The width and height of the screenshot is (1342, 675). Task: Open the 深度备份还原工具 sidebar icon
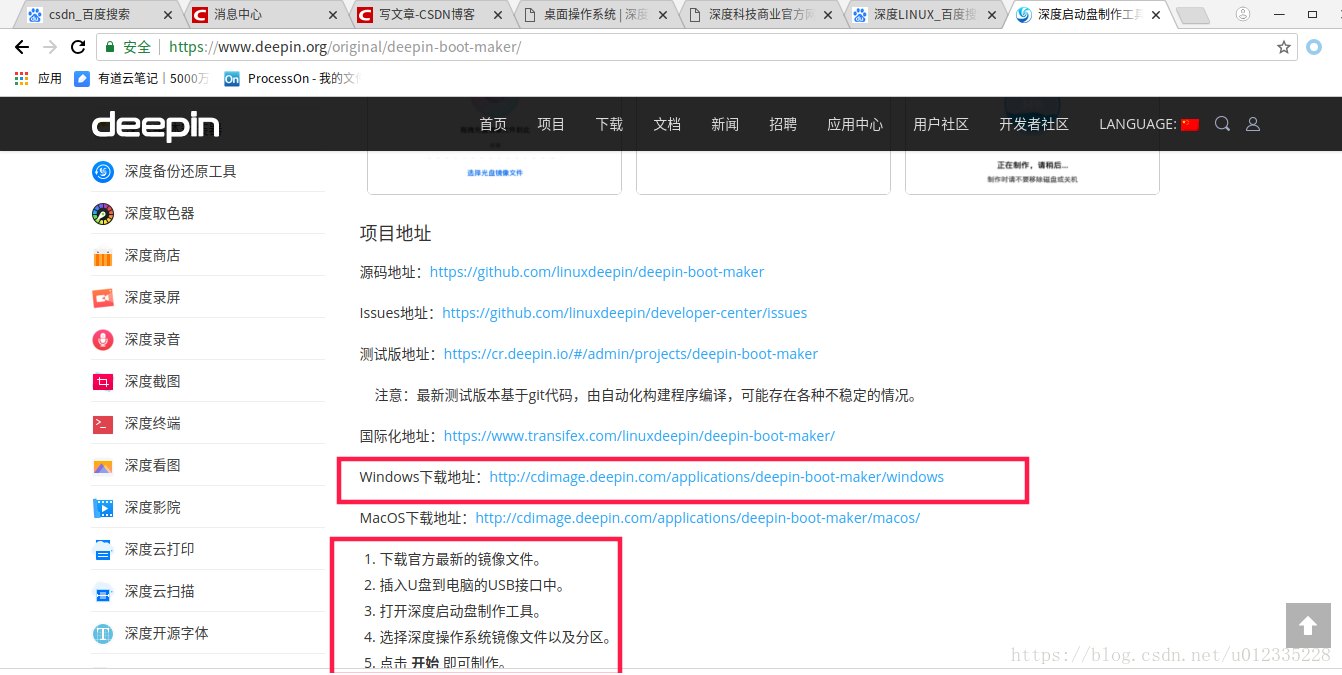tap(103, 172)
